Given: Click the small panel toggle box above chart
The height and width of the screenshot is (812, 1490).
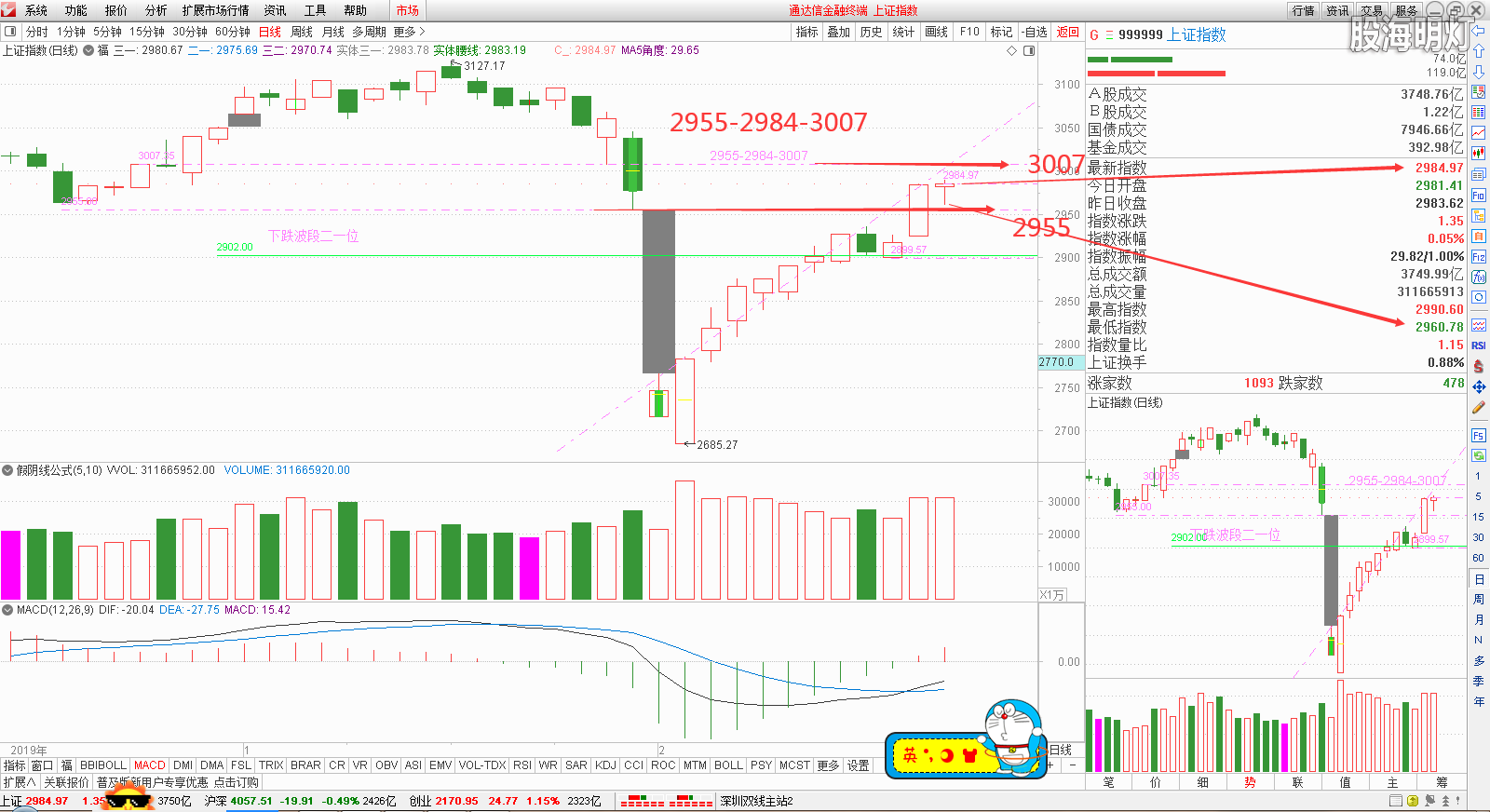Looking at the screenshot, I should point(1029,50).
